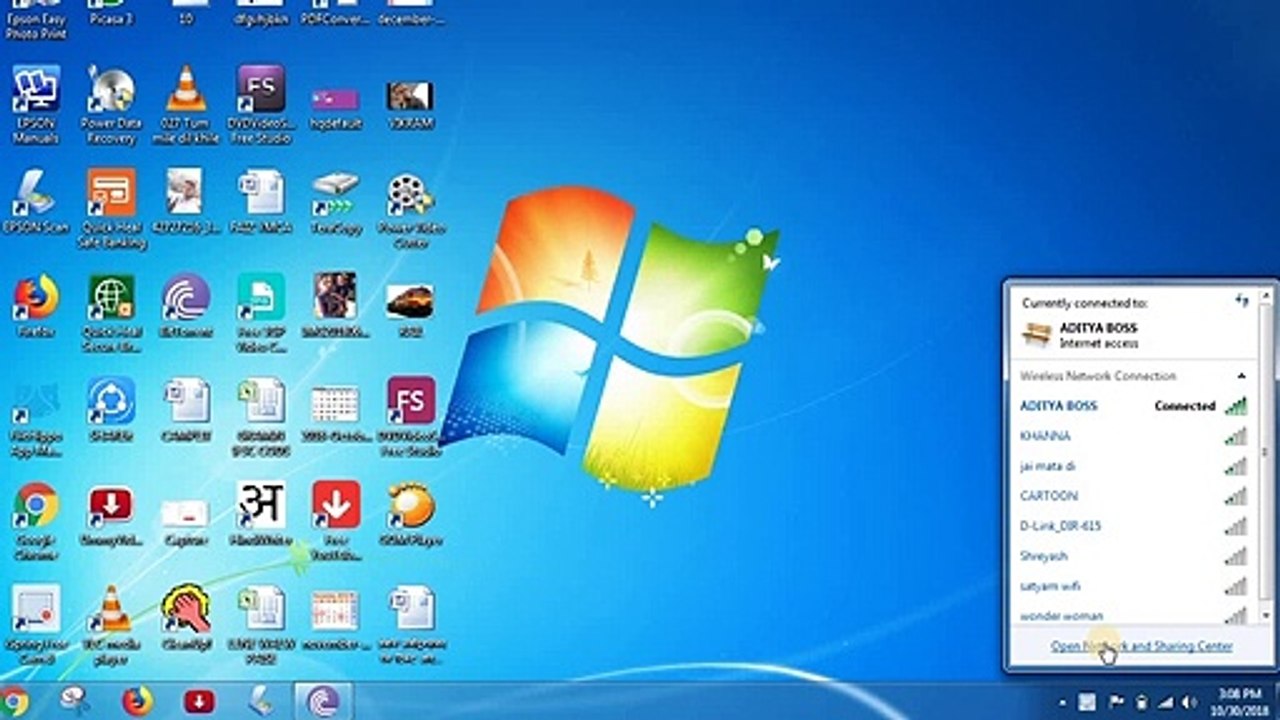
Task: Open the GOM Player desktop shortcut
Action: (410, 513)
